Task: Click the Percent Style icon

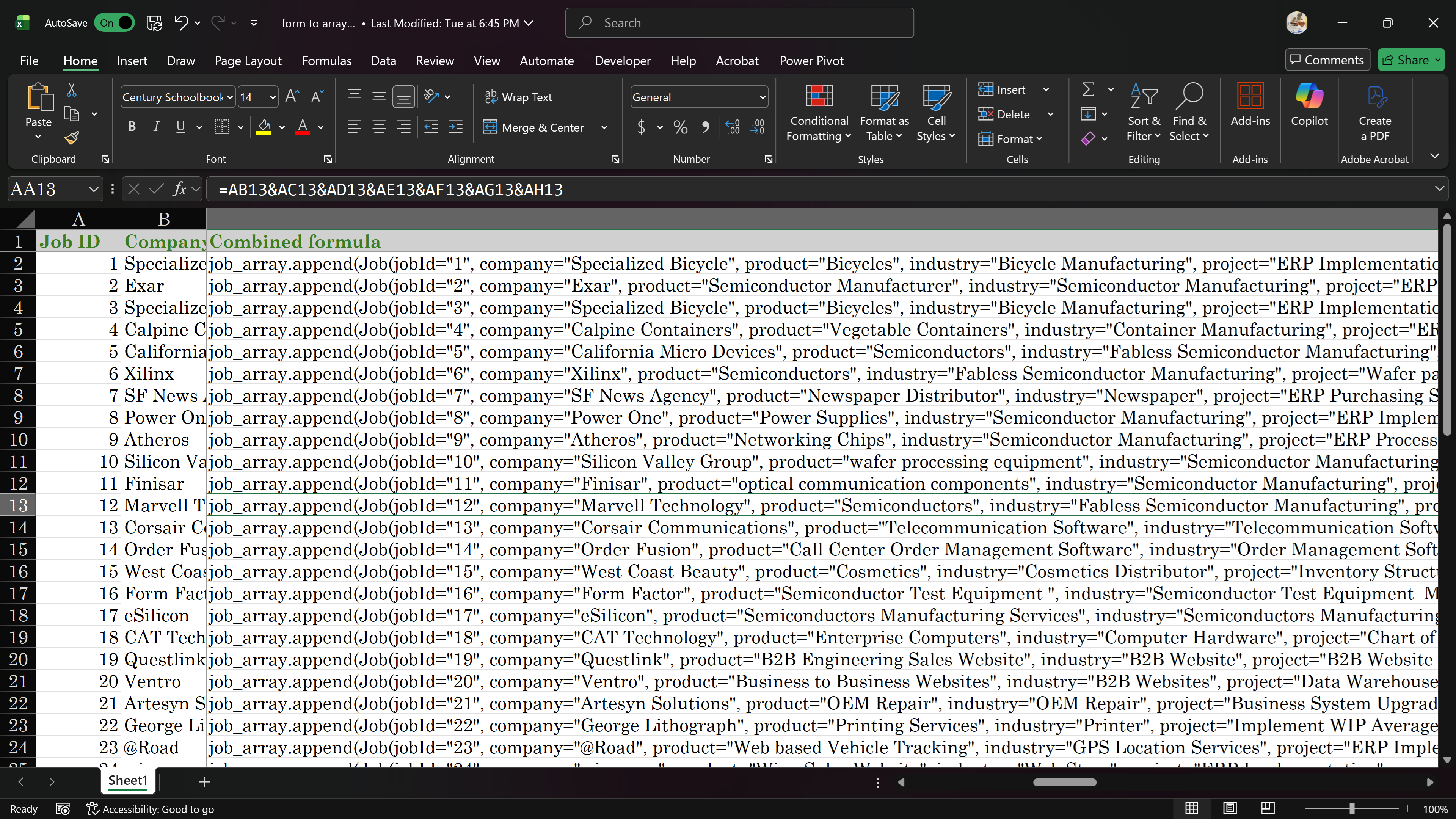Action: (681, 127)
